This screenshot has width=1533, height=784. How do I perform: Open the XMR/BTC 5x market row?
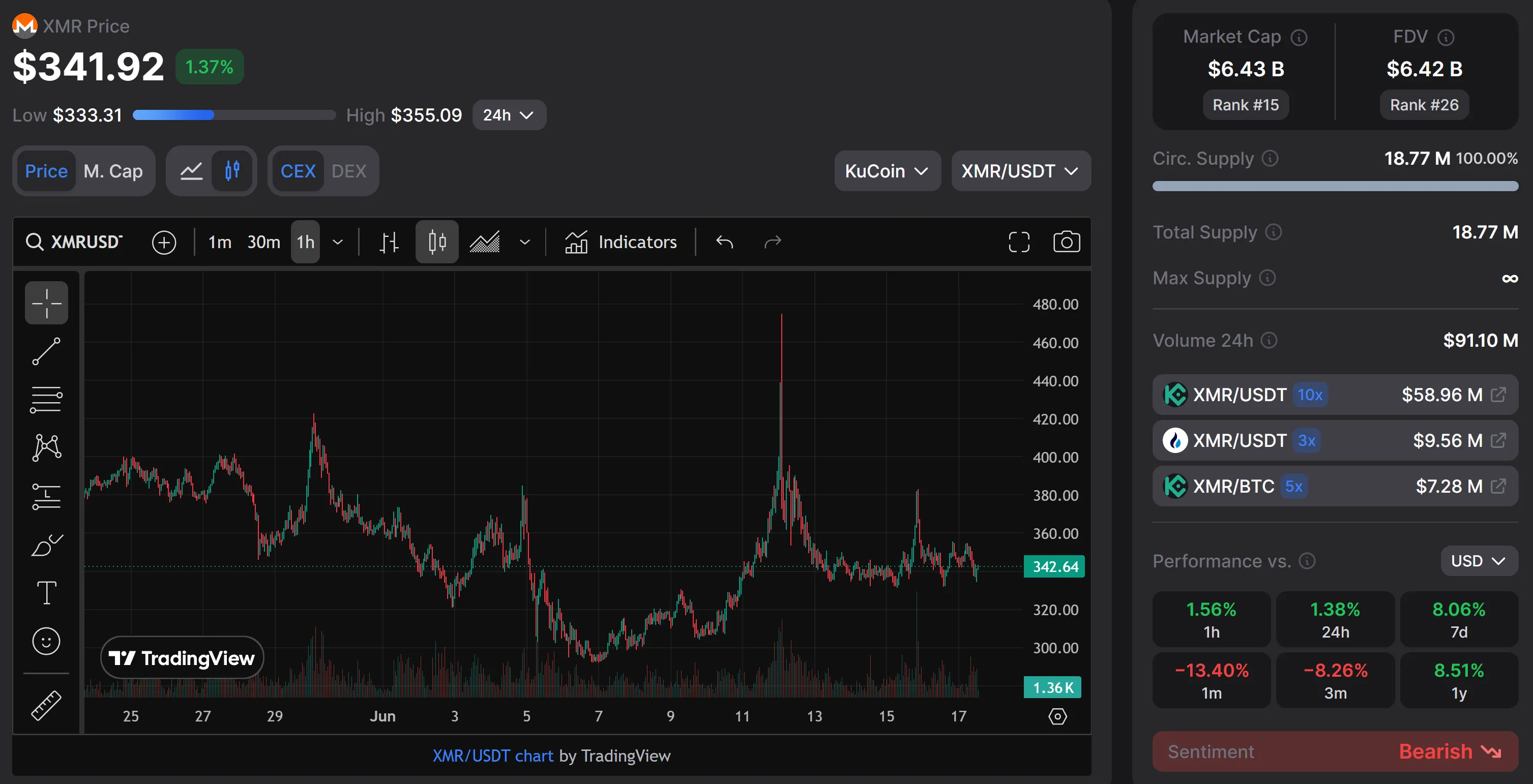click(x=1335, y=486)
